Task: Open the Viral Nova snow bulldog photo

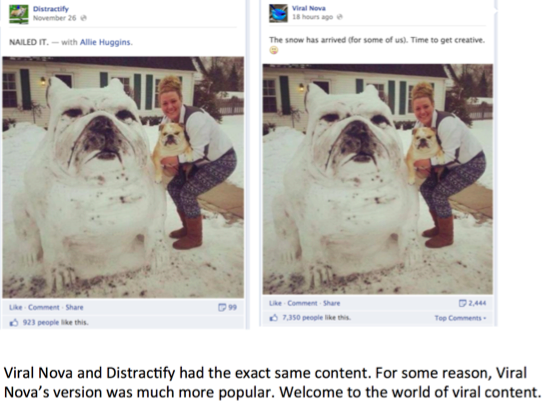Action: [378, 179]
